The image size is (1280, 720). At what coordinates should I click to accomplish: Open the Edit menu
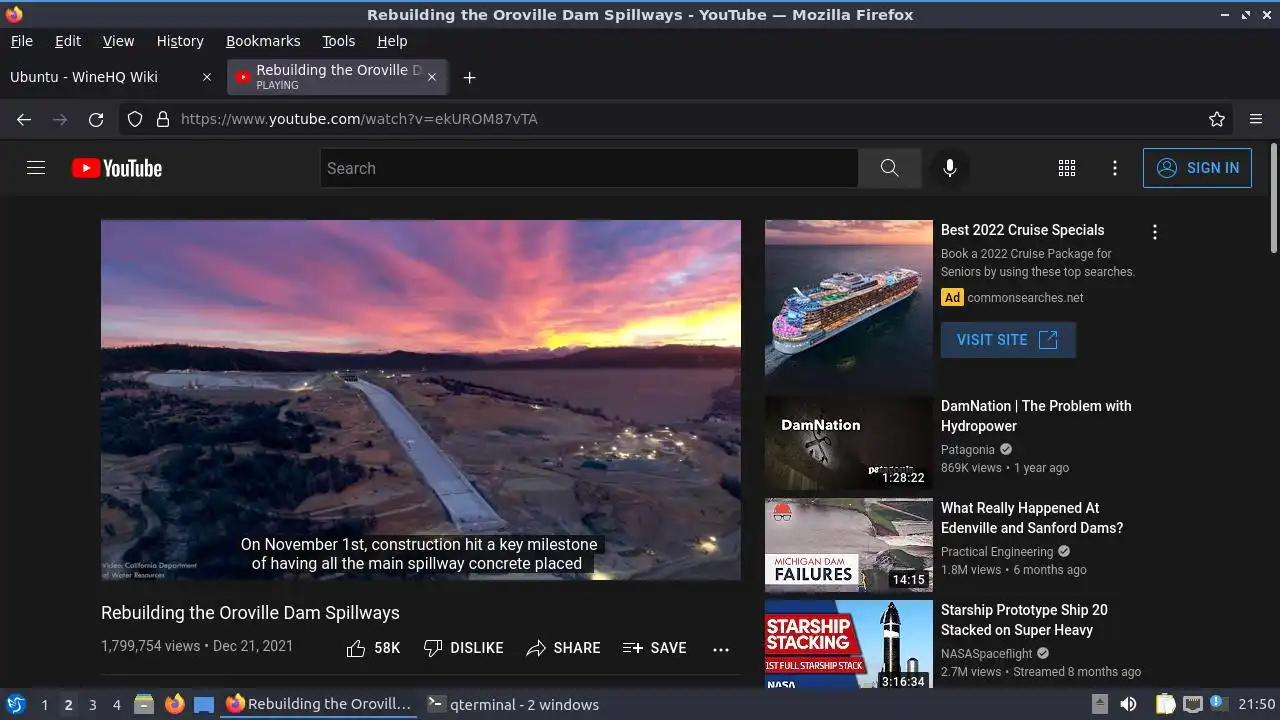click(x=68, y=41)
